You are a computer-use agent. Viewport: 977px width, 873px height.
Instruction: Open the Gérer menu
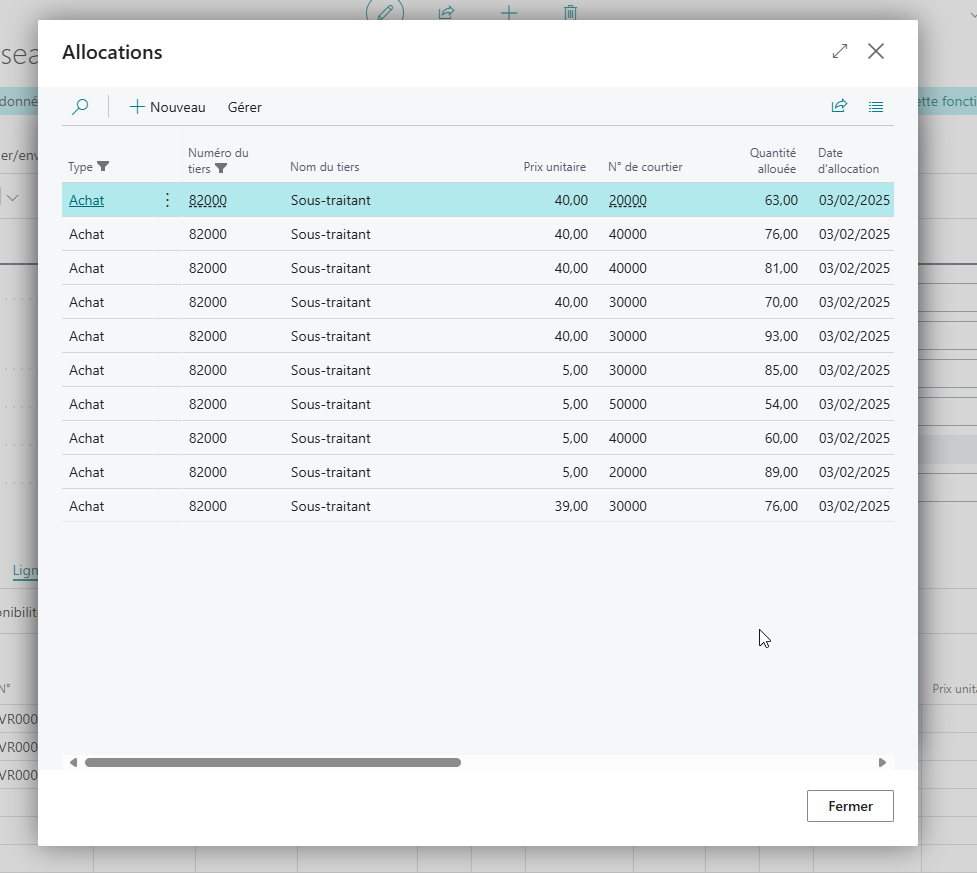pyautogui.click(x=244, y=107)
